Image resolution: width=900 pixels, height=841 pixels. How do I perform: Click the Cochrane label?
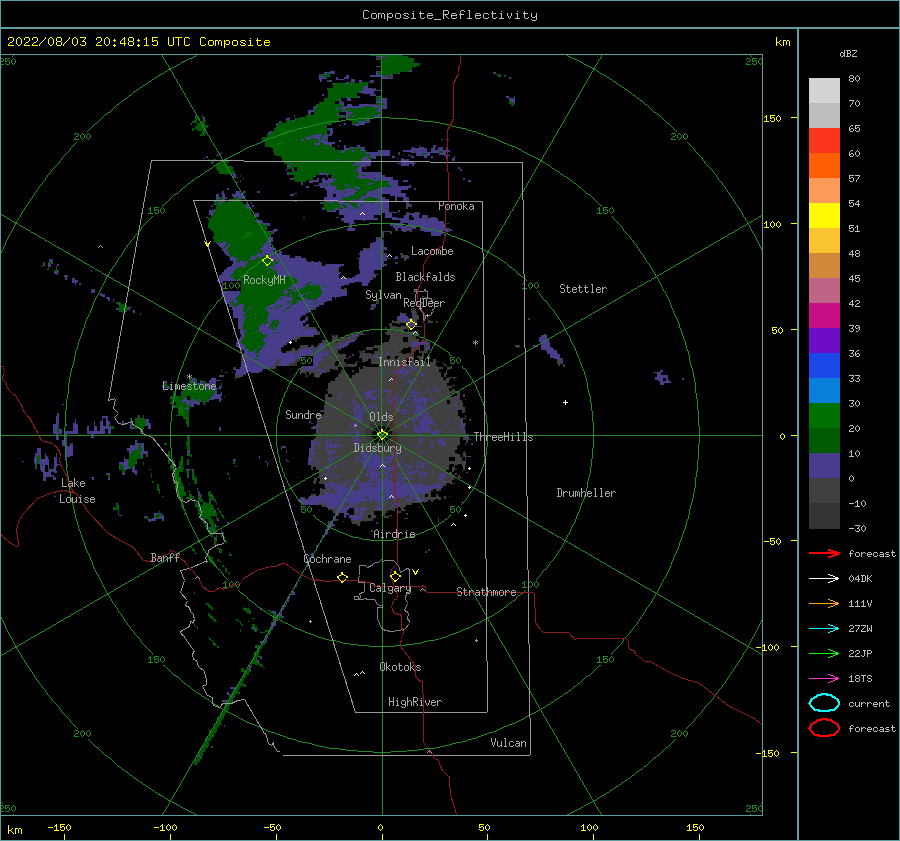[327, 559]
